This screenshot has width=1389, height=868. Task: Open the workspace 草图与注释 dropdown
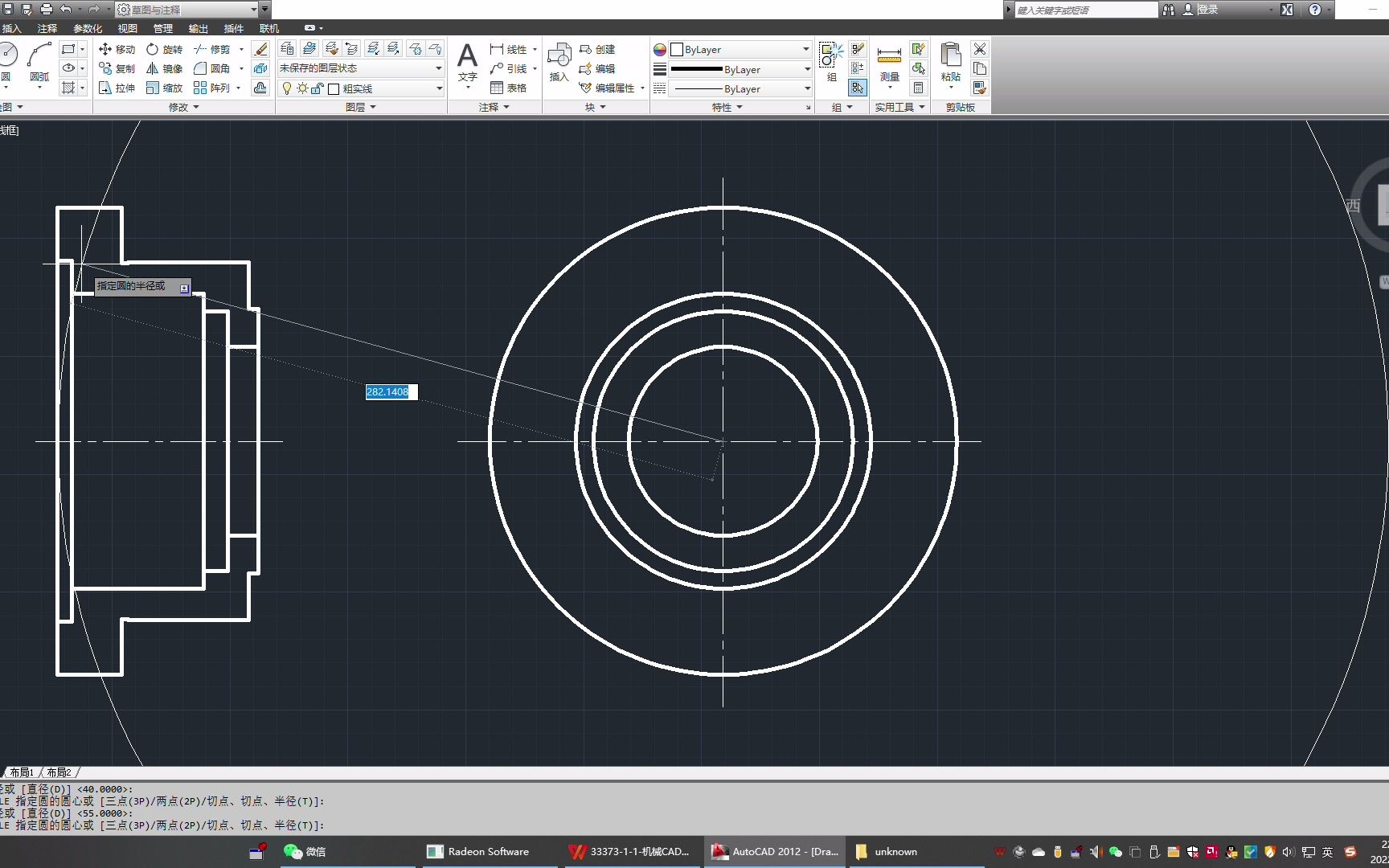[x=186, y=10]
